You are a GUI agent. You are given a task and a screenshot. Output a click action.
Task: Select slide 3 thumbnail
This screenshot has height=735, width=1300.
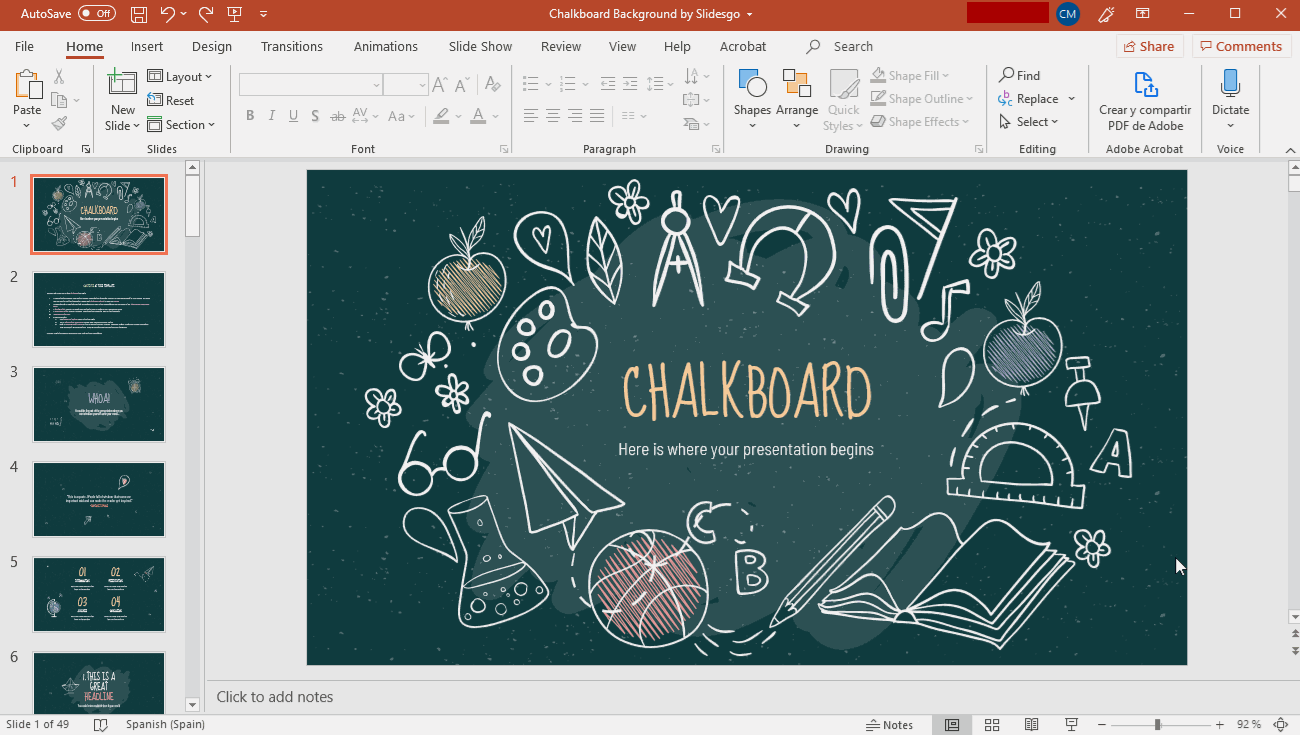click(99, 404)
